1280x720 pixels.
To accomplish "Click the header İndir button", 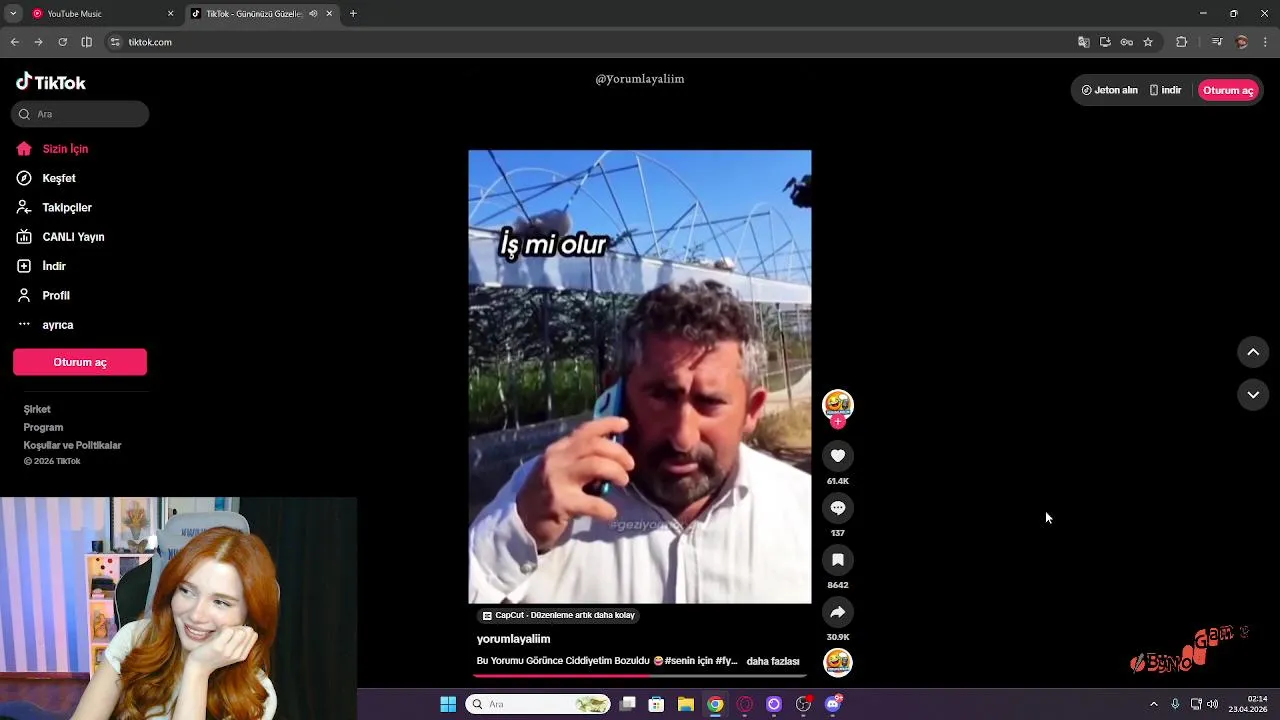I will click(1165, 90).
